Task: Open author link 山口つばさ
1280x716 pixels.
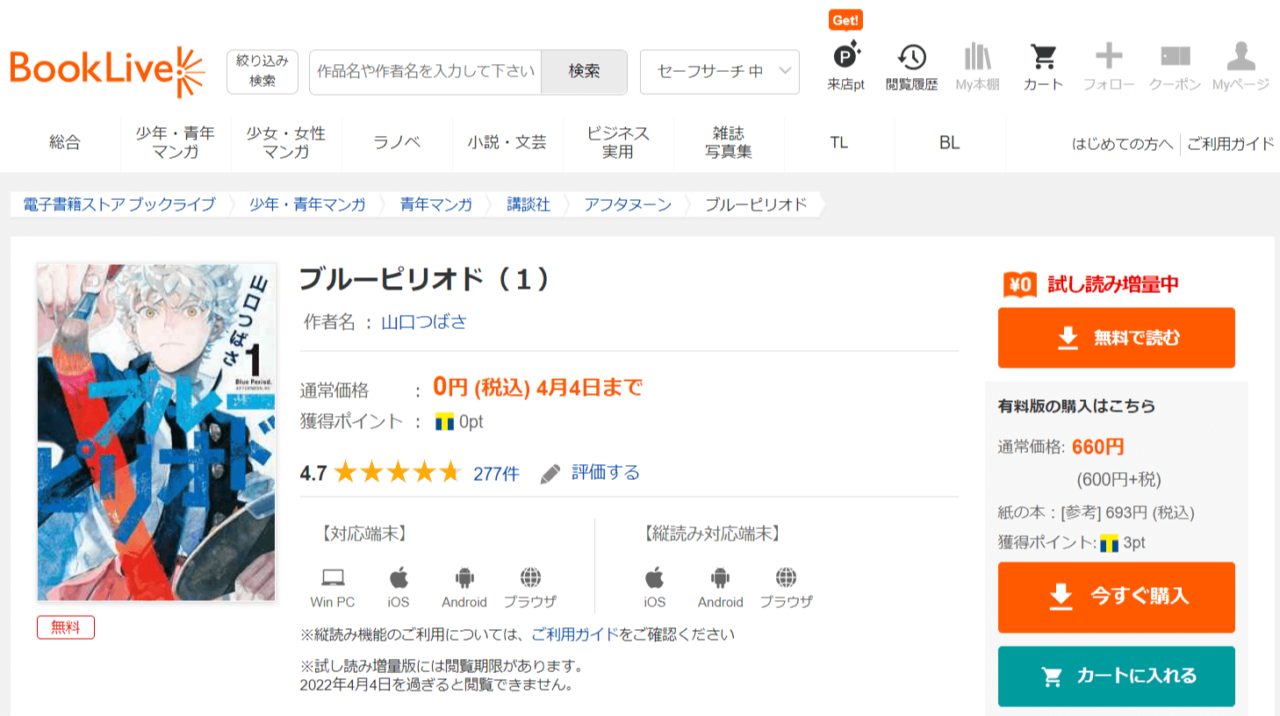Action: click(424, 322)
